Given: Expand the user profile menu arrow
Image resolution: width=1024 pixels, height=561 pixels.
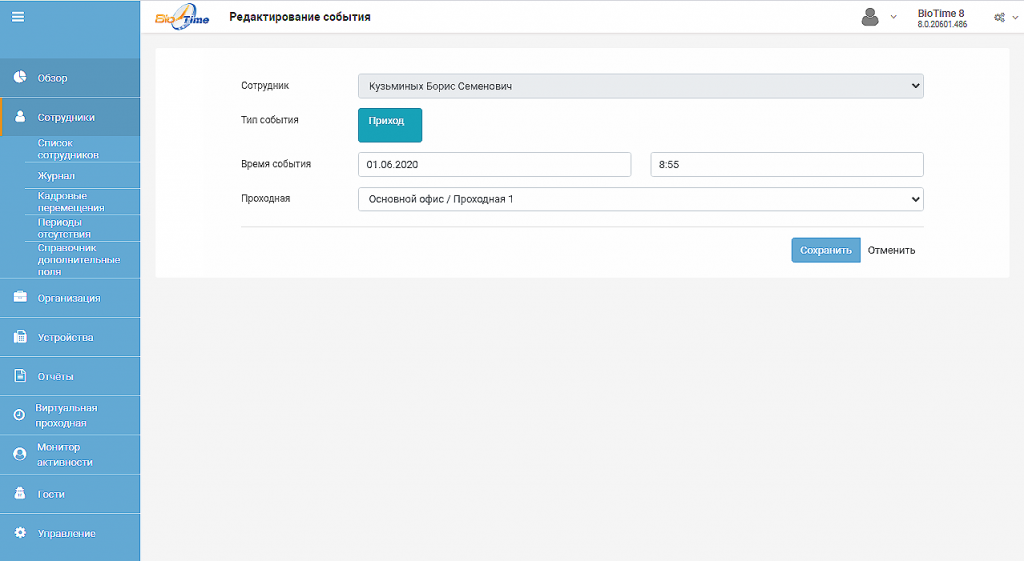Looking at the screenshot, I should [893, 17].
